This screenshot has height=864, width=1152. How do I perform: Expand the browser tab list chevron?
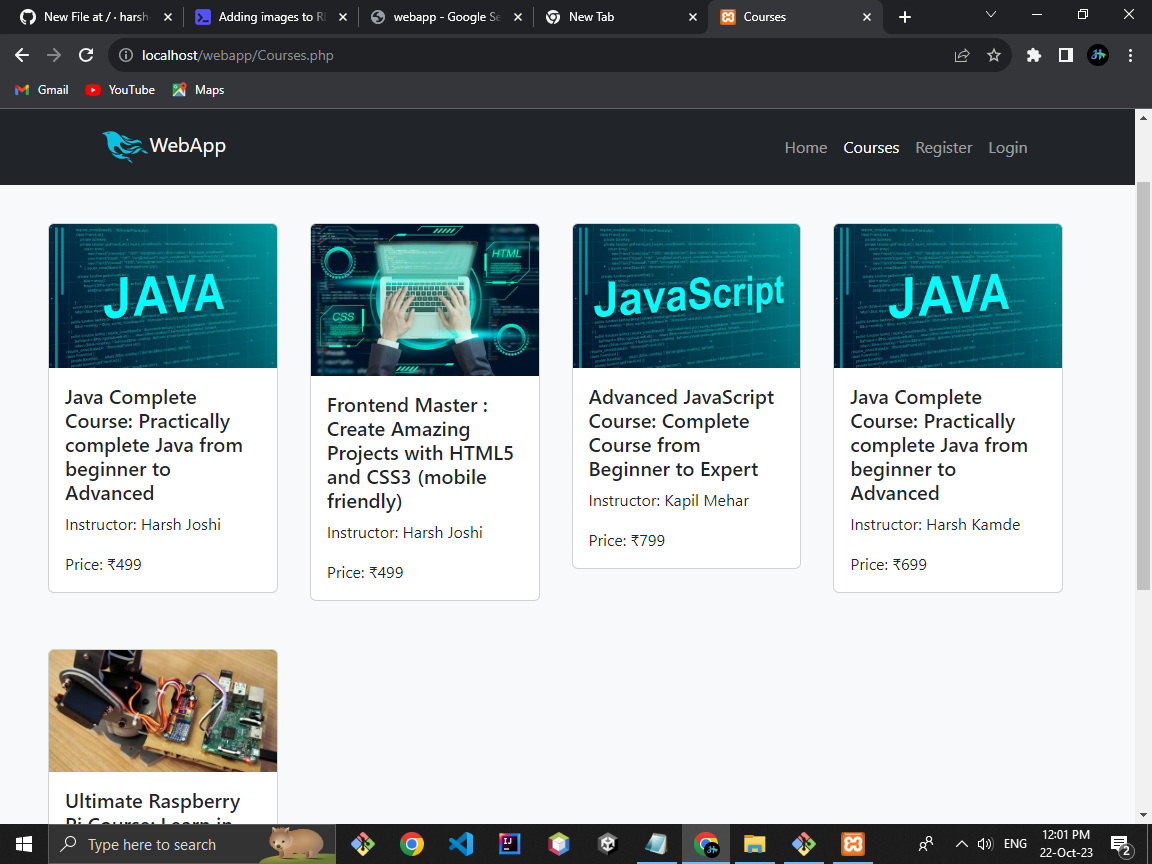pos(990,16)
